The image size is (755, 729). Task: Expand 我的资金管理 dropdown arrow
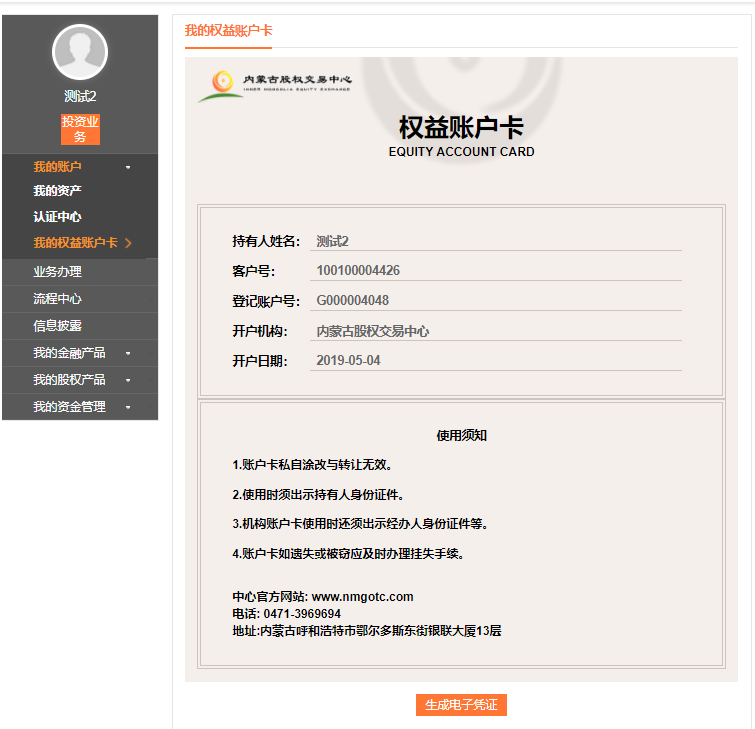coord(128,407)
